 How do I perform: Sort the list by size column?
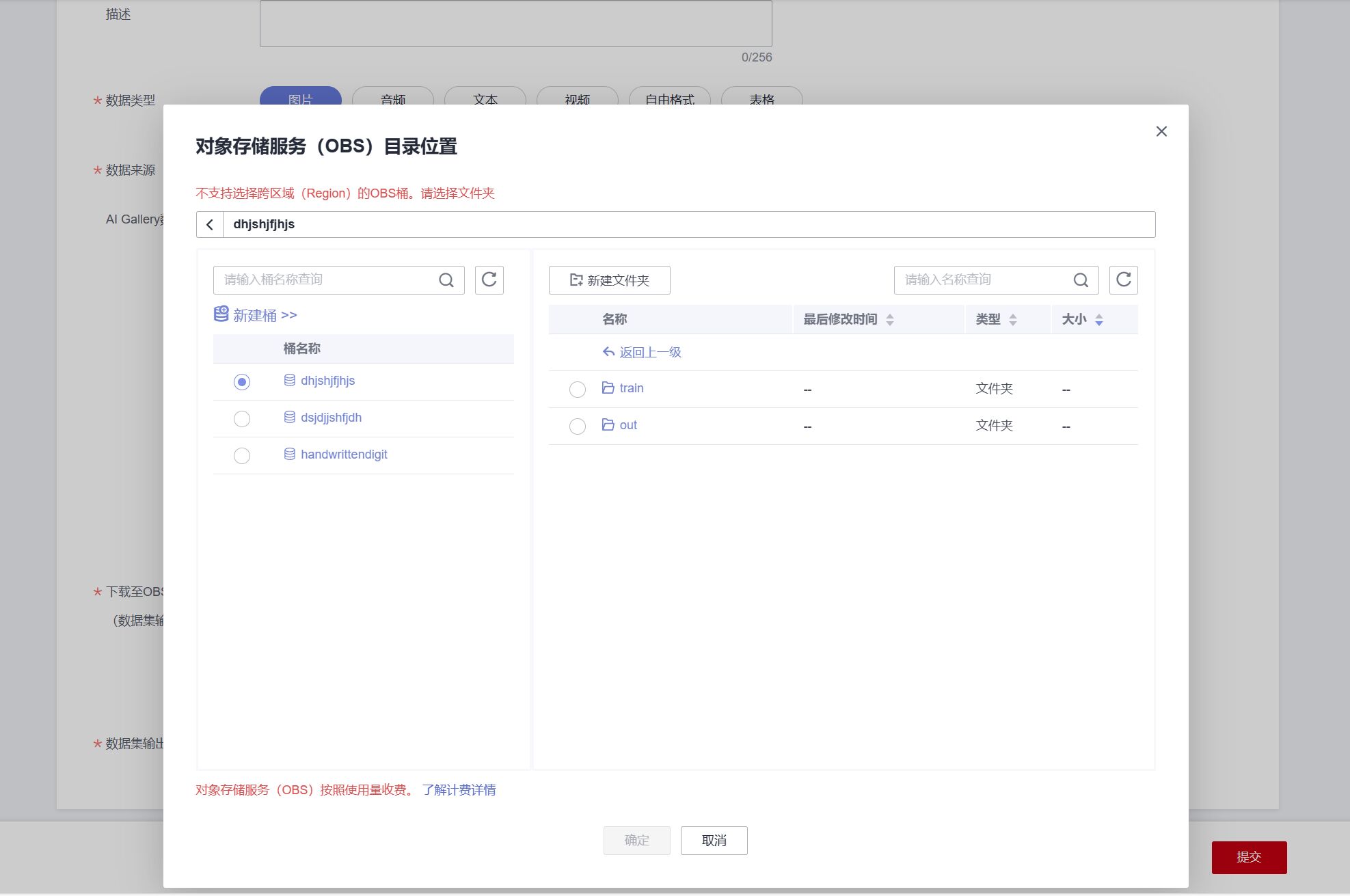click(1098, 320)
